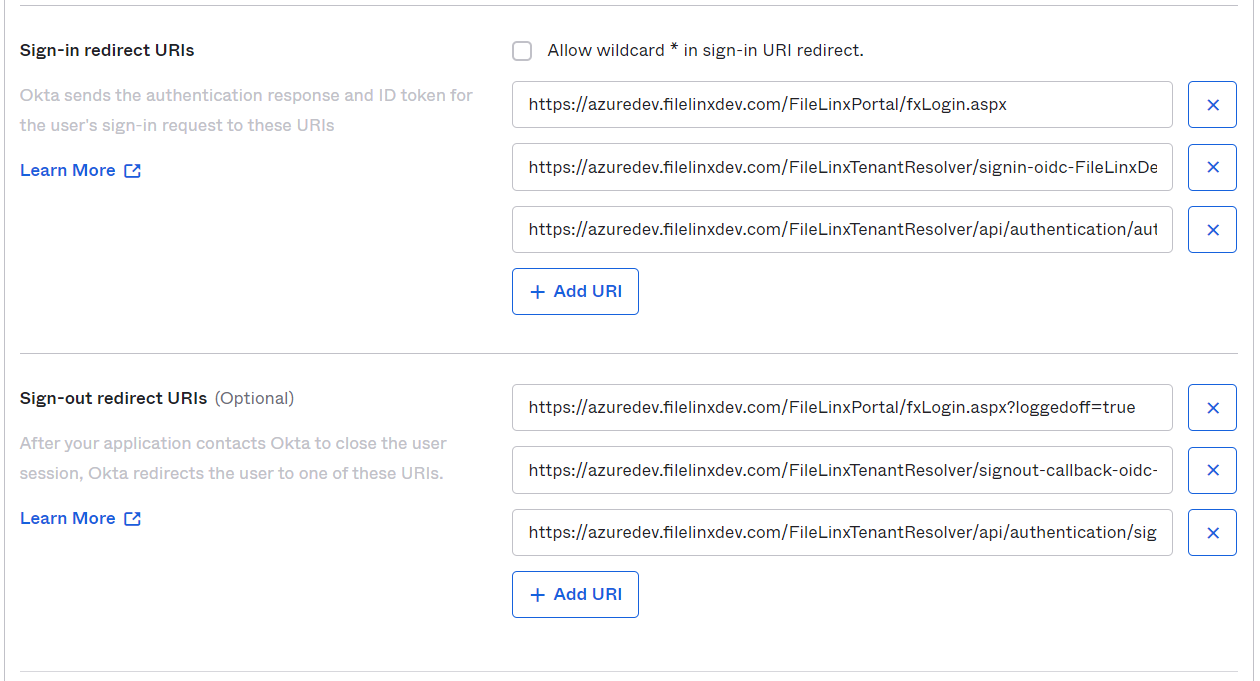
Task: Open Learn More for Sign-in redirect URIs
Action: pos(80,170)
